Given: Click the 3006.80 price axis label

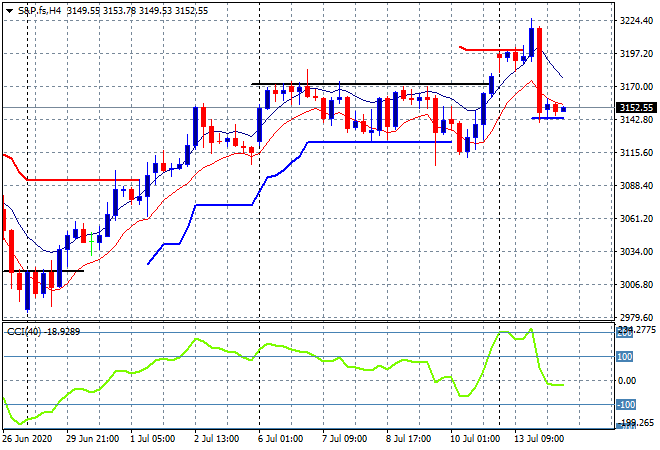Looking at the screenshot, I should [636, 285].
